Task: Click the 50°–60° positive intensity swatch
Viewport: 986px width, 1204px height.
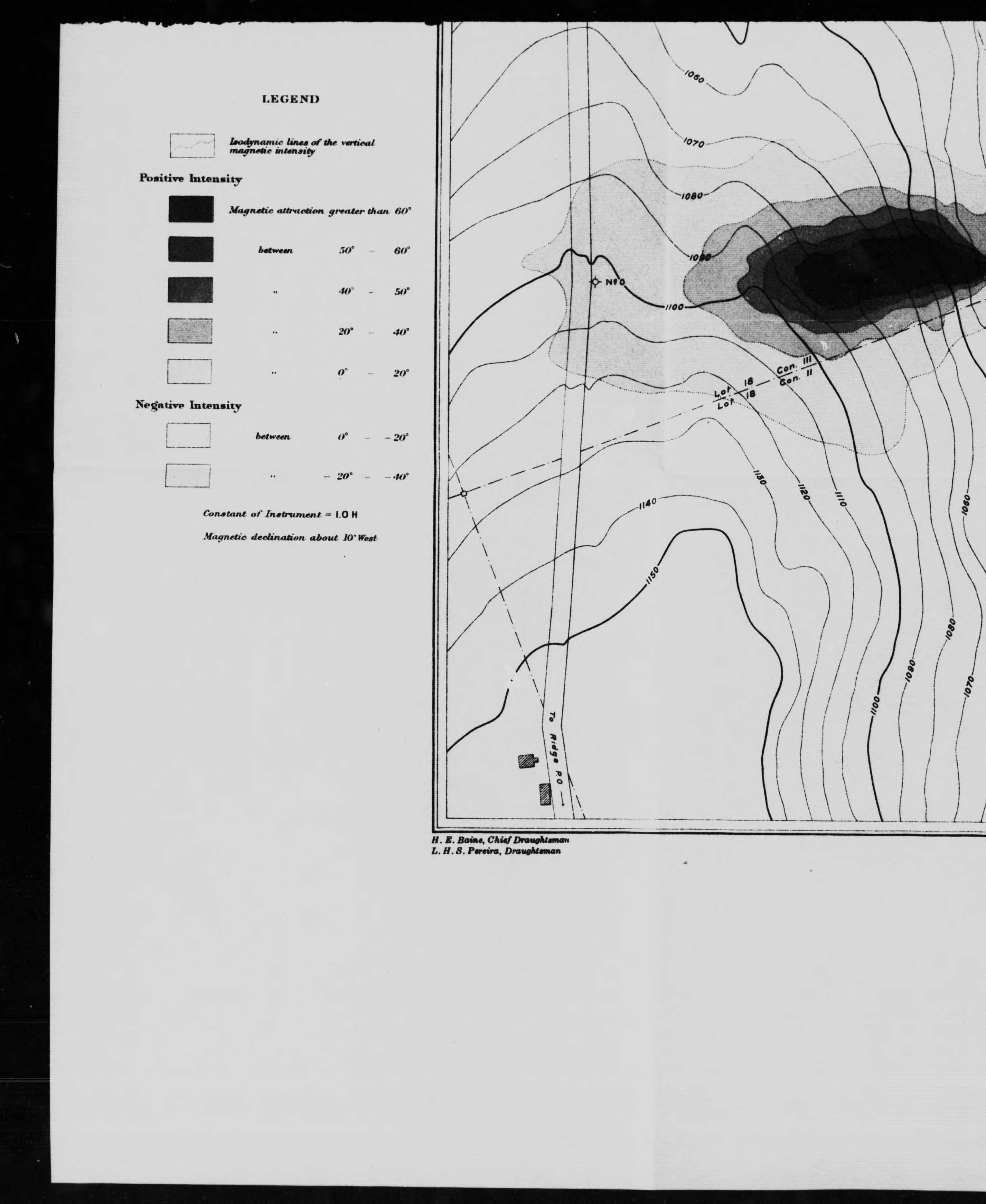Action: coord(191,249)
